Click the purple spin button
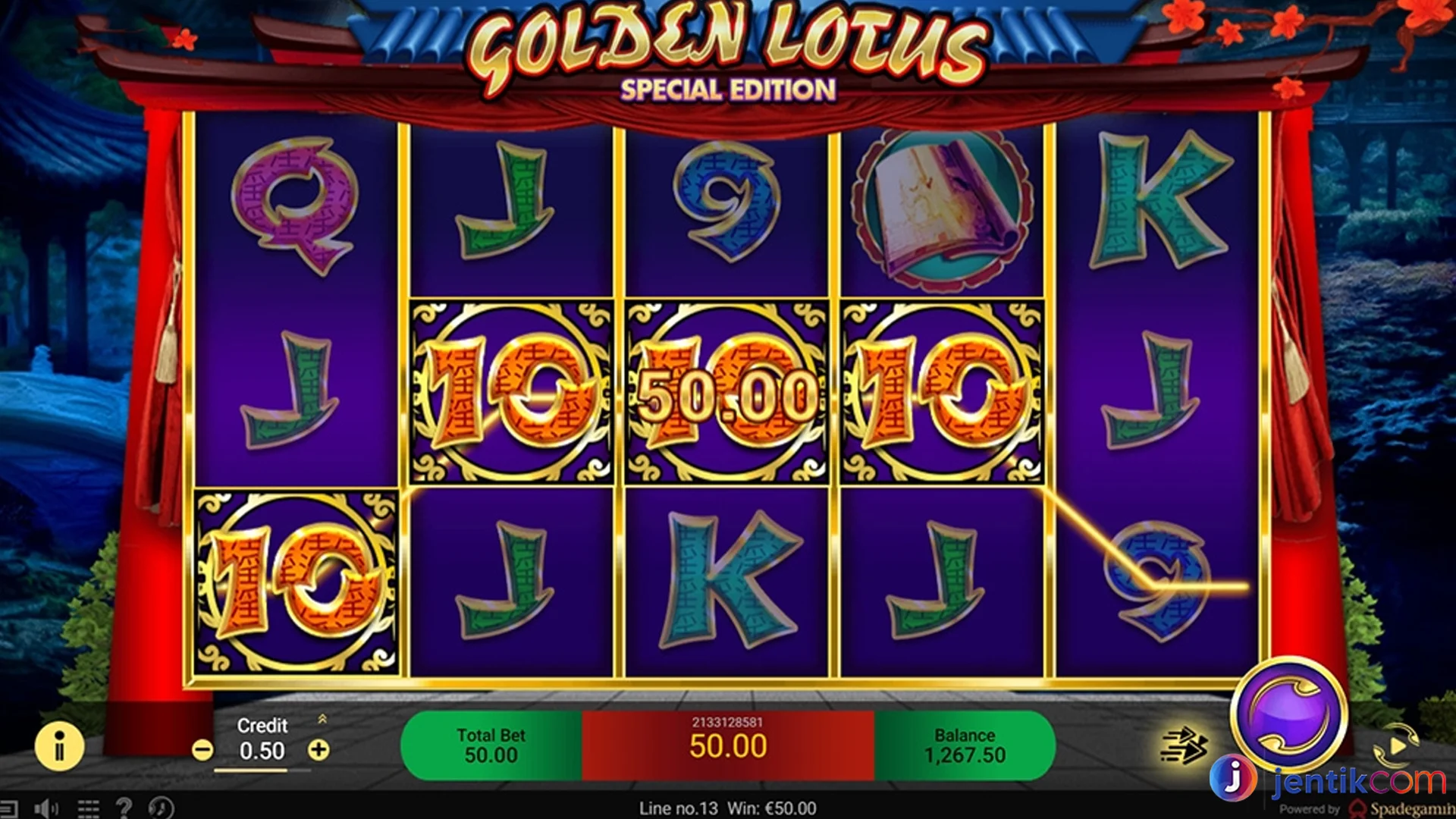This screenshot has width=1456, height=819. [1288, 714]
